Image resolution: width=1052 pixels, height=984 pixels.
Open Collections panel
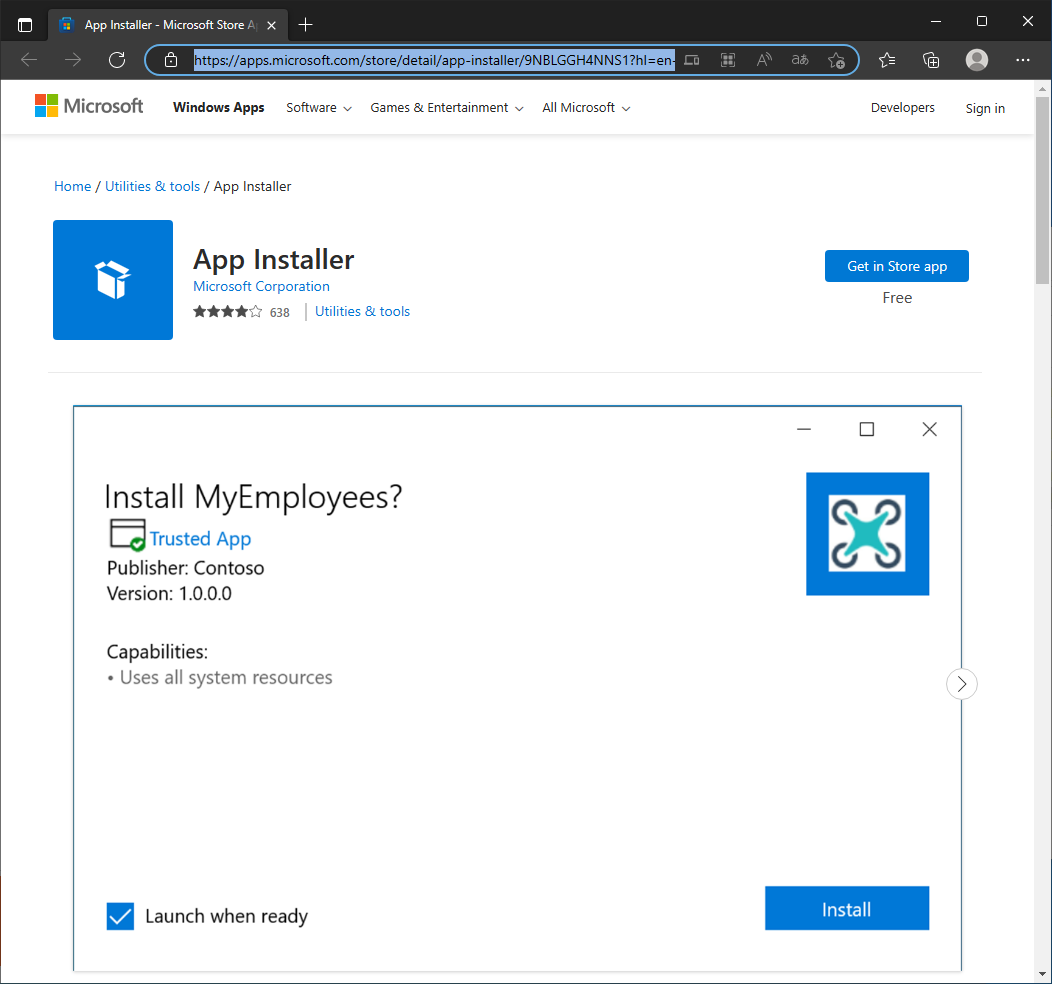coord(931,60)
